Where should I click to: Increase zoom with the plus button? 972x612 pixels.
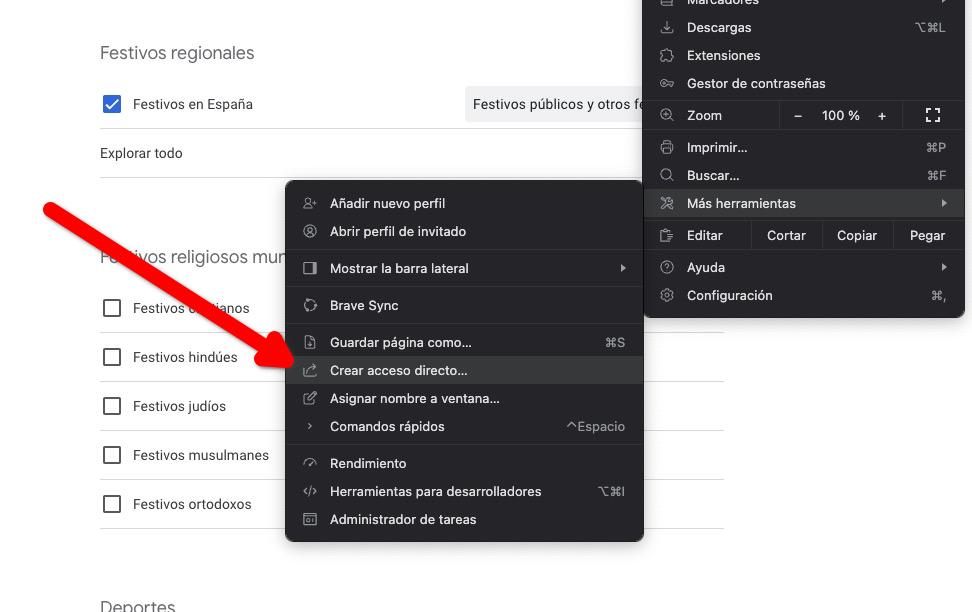point(881,116)
